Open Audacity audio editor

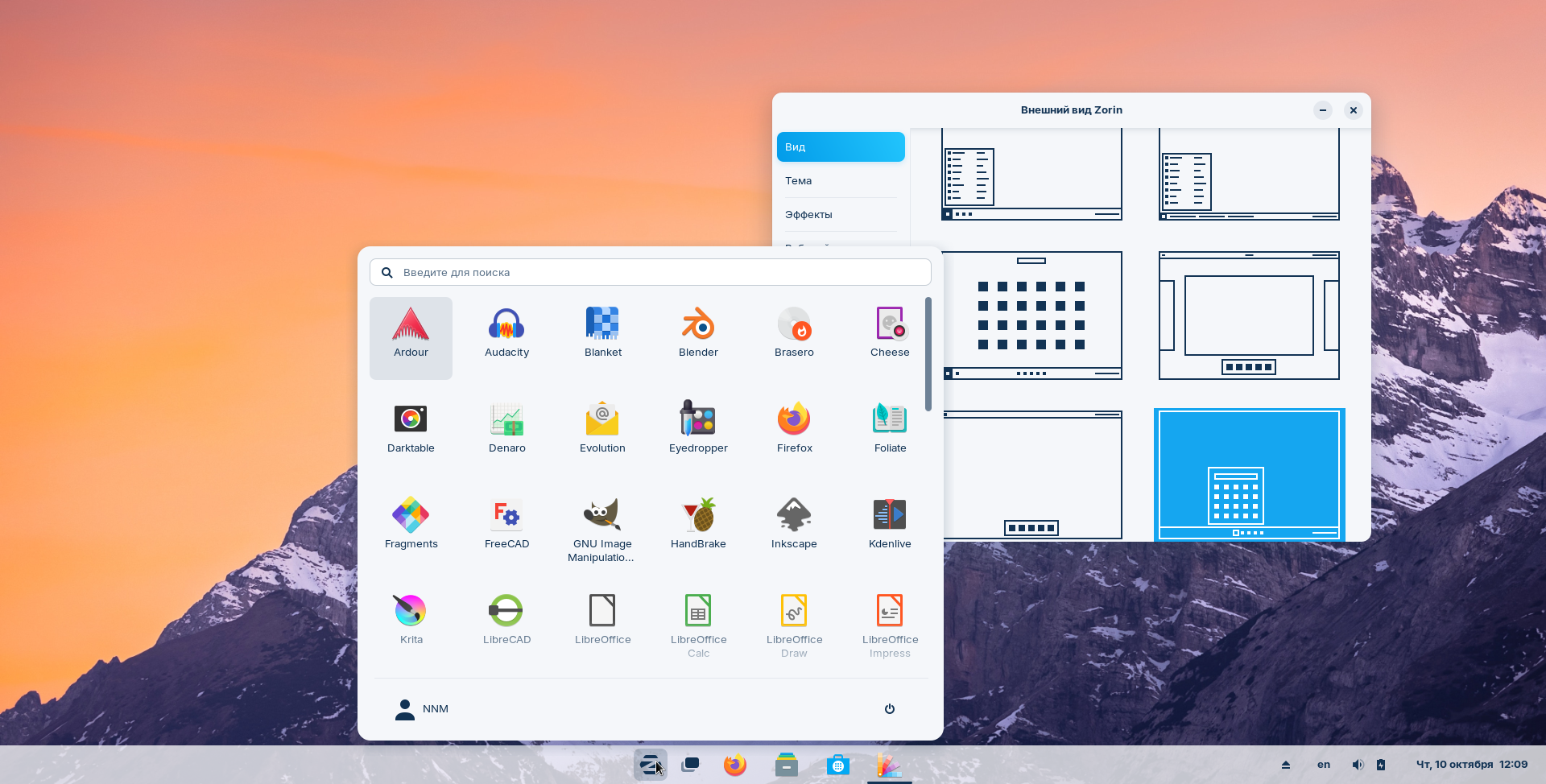[x=506, y=338]
